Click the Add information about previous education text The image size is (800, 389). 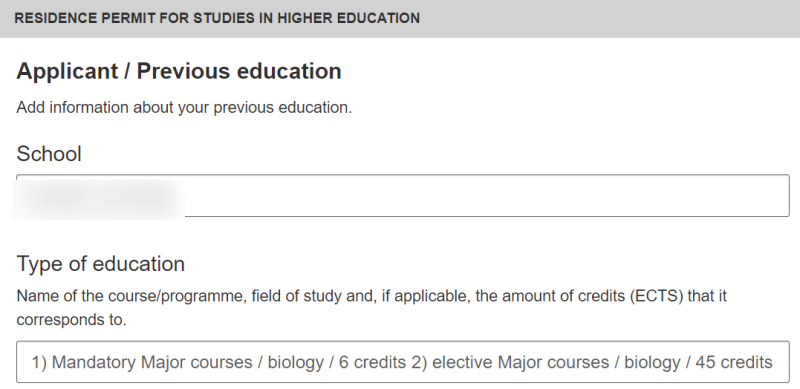tap(184, 108)
